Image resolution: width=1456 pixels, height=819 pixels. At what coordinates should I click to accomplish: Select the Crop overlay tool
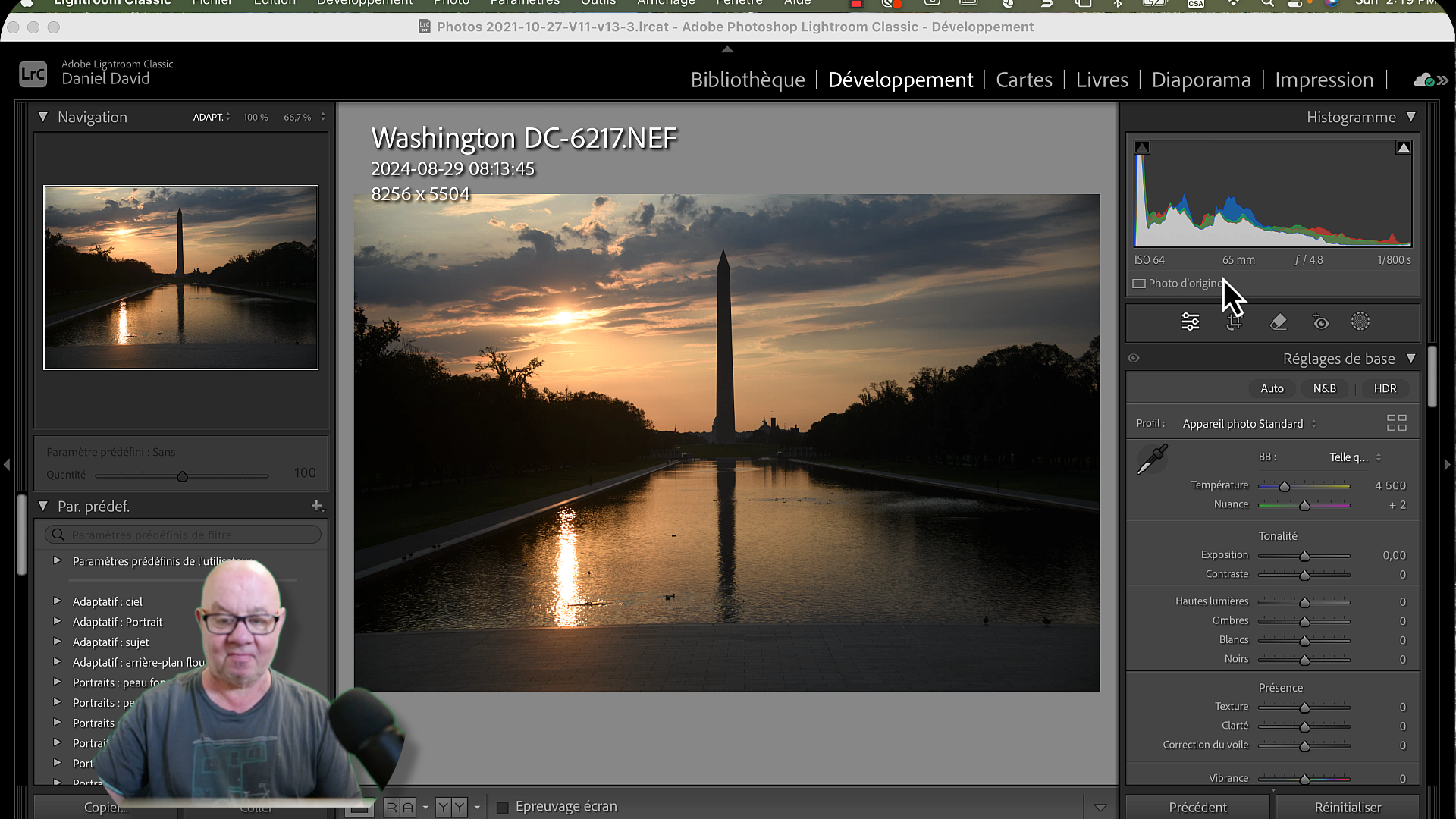click(x=1235, y=322)
